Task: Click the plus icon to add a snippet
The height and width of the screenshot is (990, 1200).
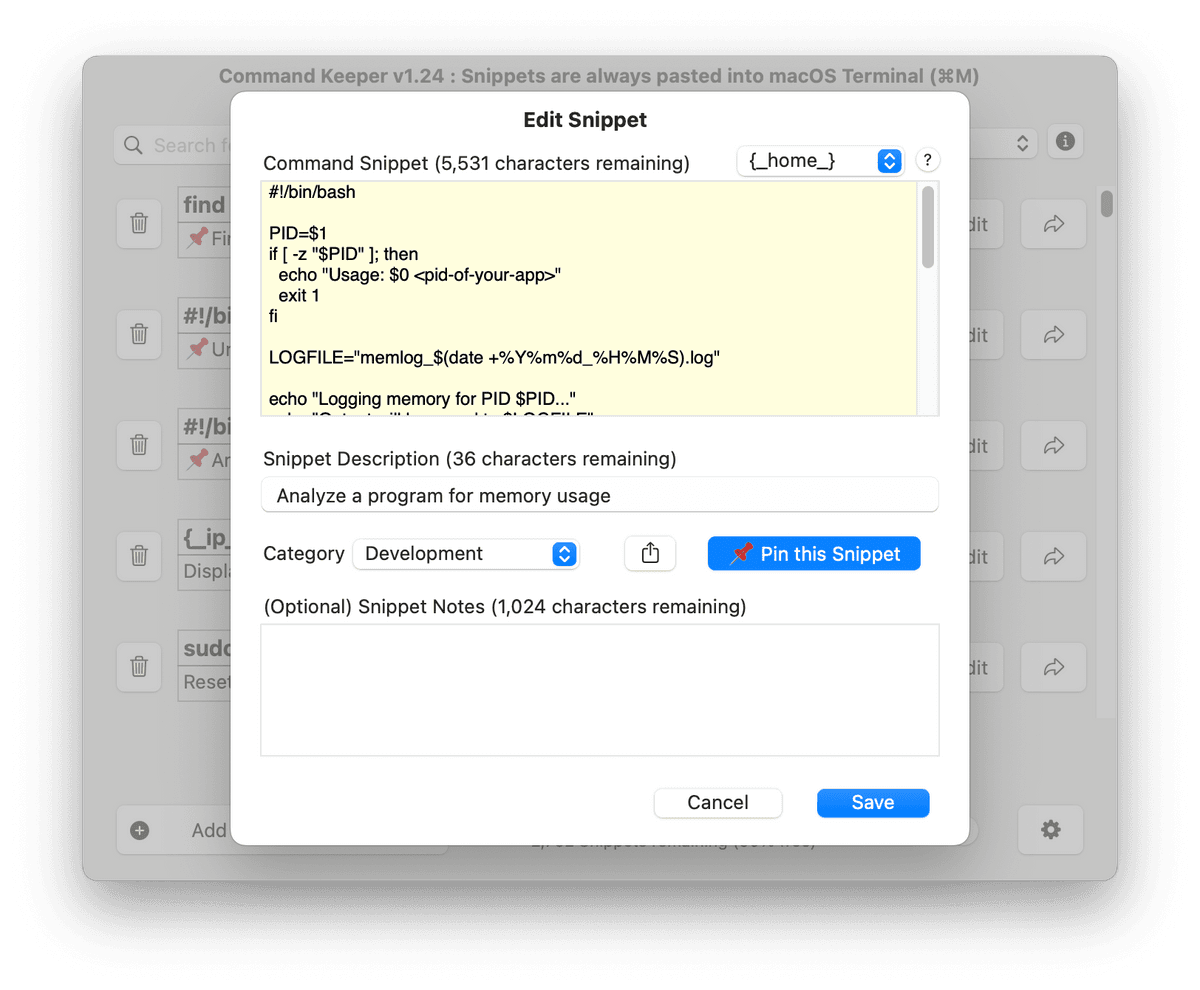Action: 140,830
